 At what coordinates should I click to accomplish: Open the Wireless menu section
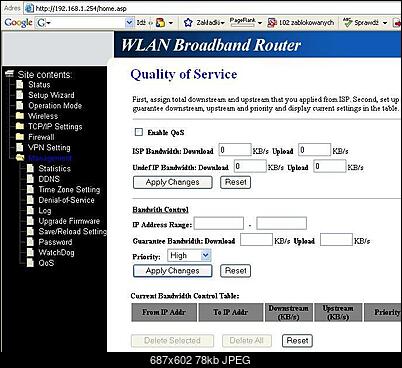pyautogui.click(x=43, y=116)
